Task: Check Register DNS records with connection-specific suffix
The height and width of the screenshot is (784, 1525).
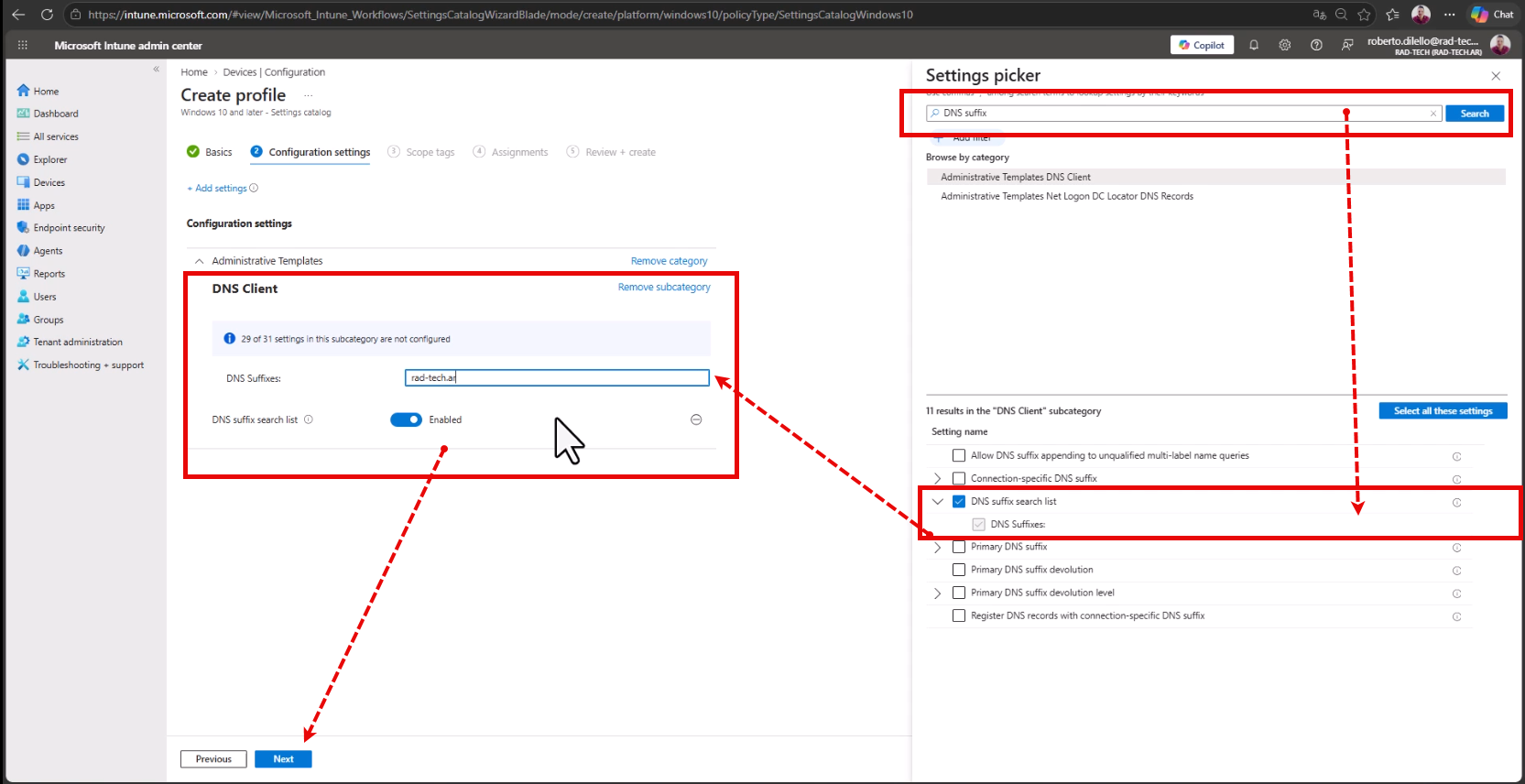Action: click(x=959, y=615)
